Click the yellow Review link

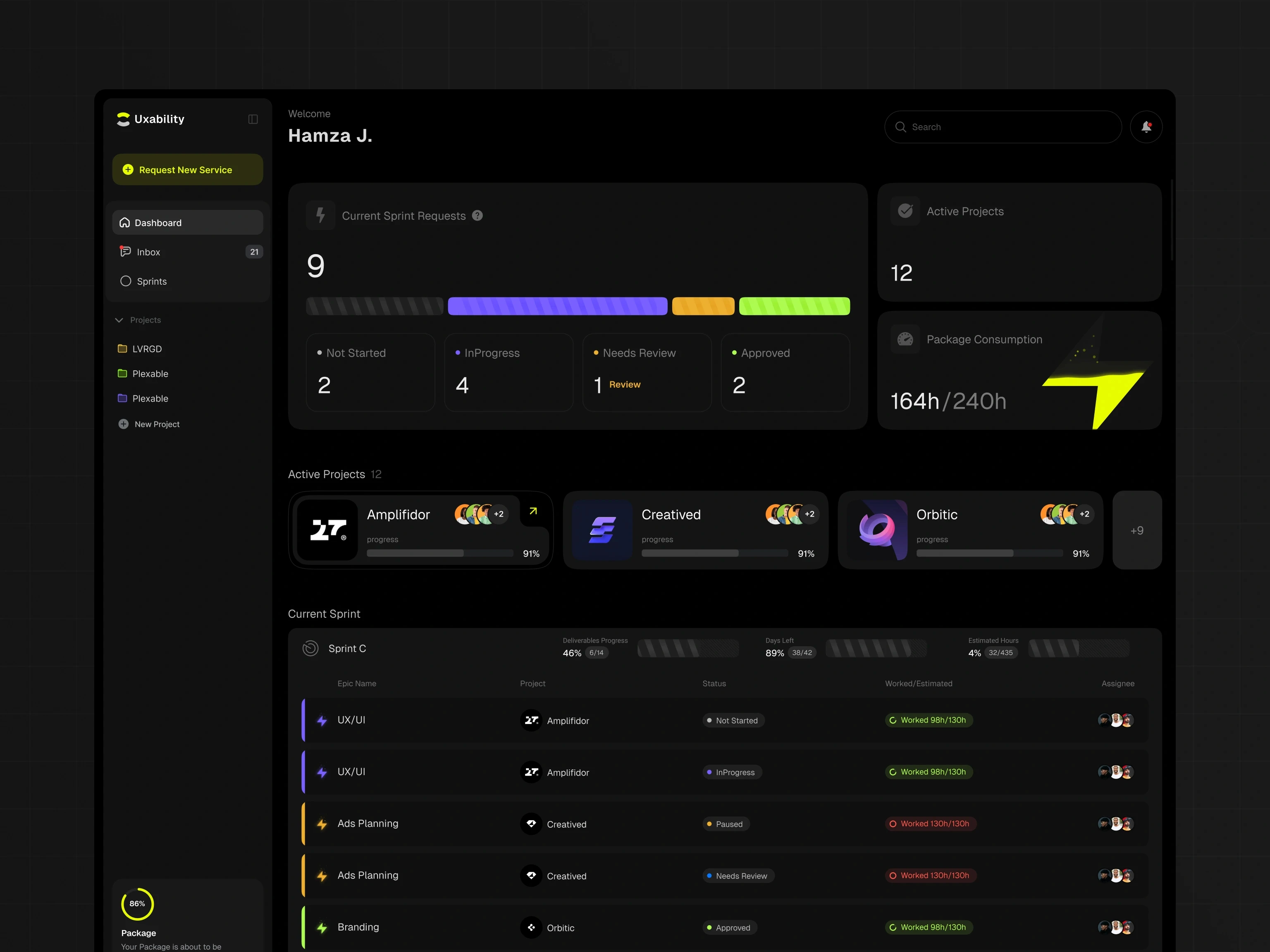[x=625, y=384]
